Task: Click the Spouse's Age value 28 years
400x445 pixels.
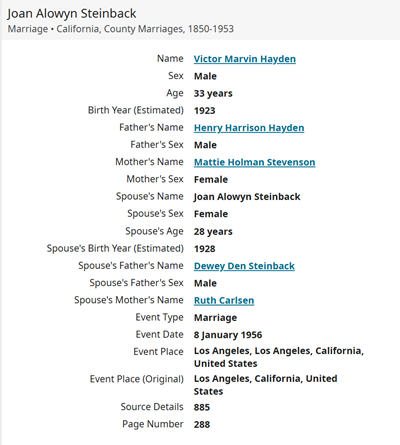Action: coord(213,232)
